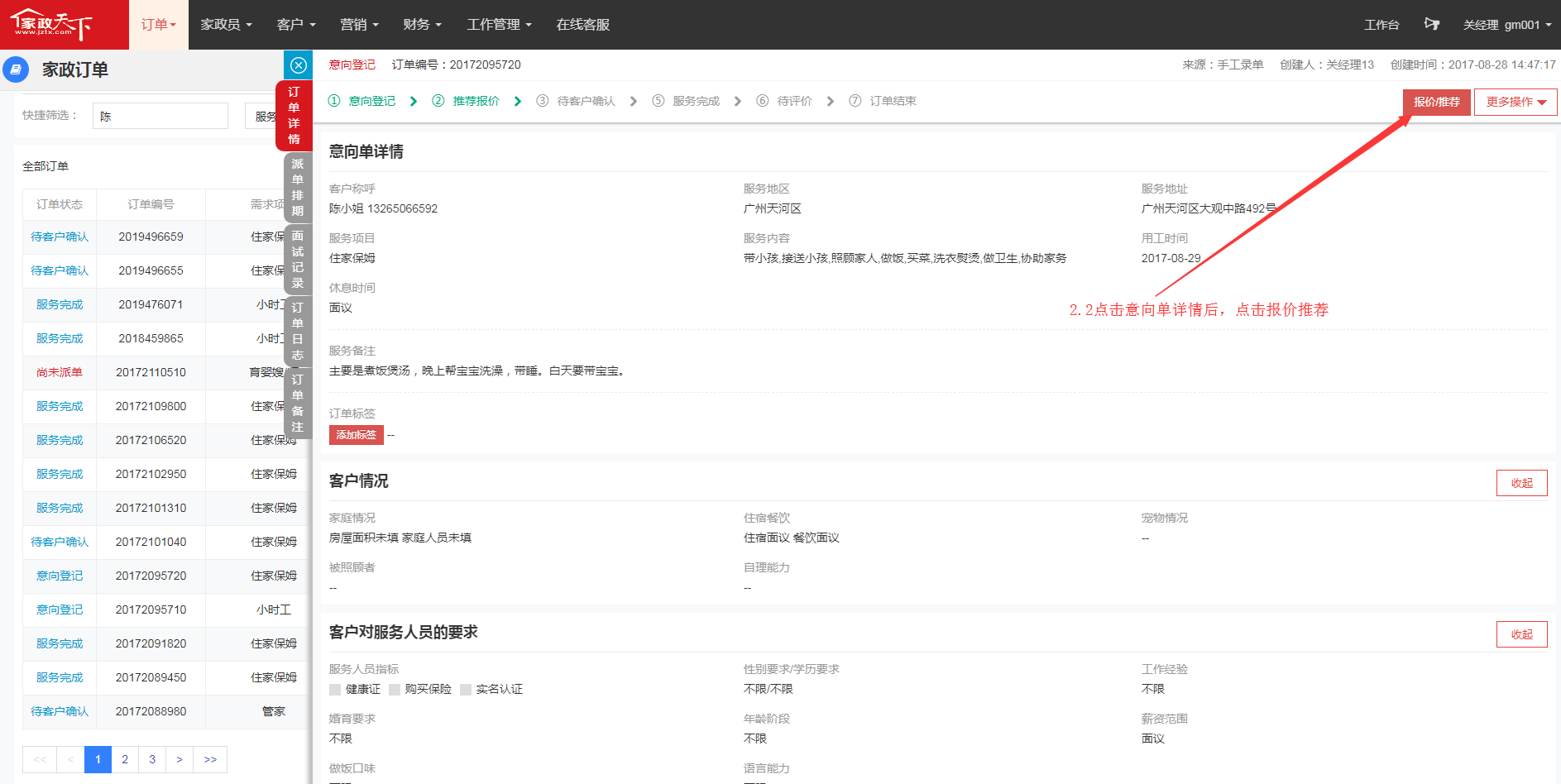Open the notification pointer icon beside 工作台
Image resolution: width=1561 pixels, height=784 pixels.
click(x=1432, y=24)
